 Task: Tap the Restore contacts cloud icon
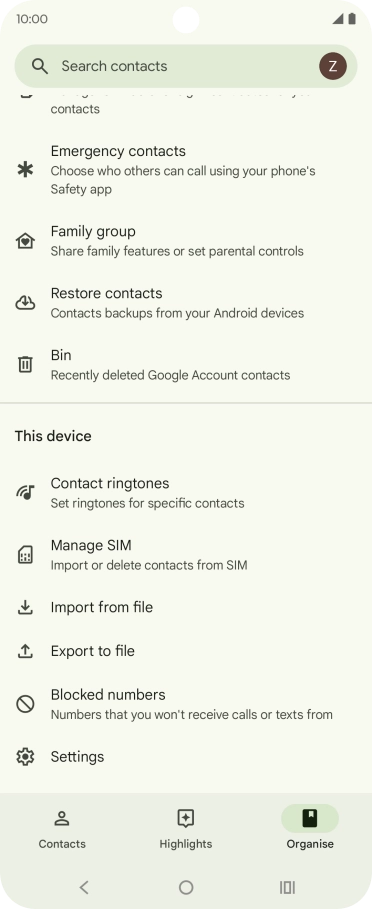pyautogui.click(x=25, y=303)
